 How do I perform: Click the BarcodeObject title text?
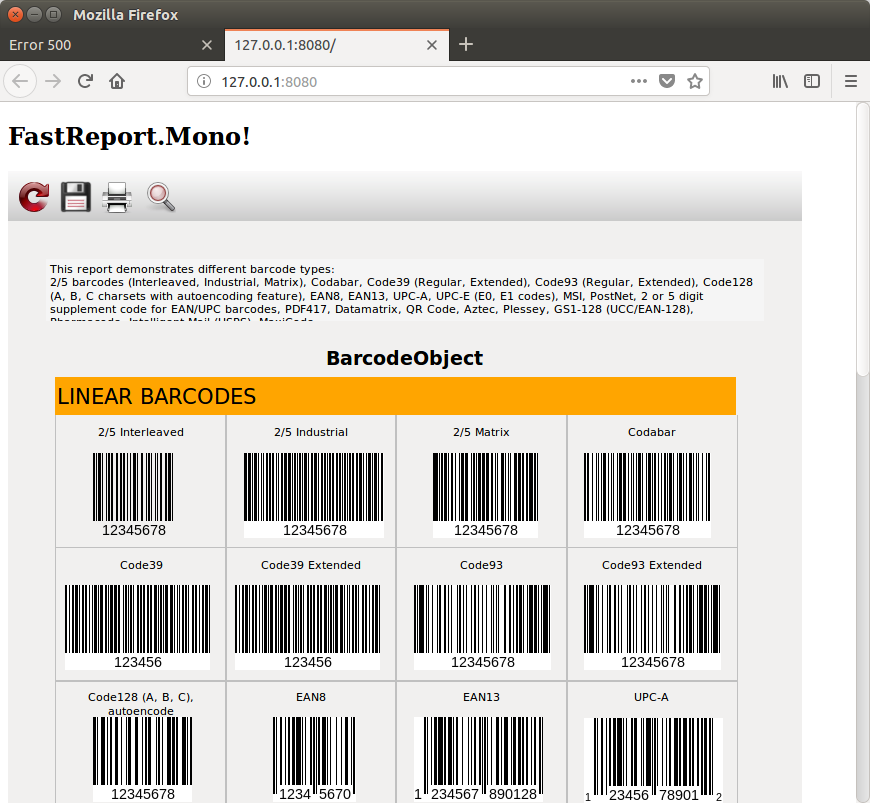pos(404,358)
